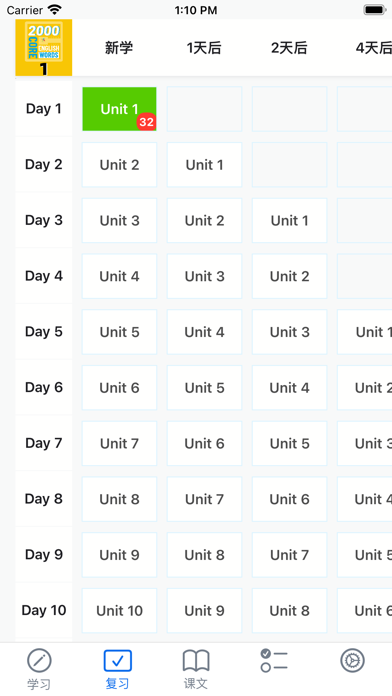This screenshot has width=392, height=696.
Task: Select Unit 2 in Day 2 新学 column
Action: [119, 165]
